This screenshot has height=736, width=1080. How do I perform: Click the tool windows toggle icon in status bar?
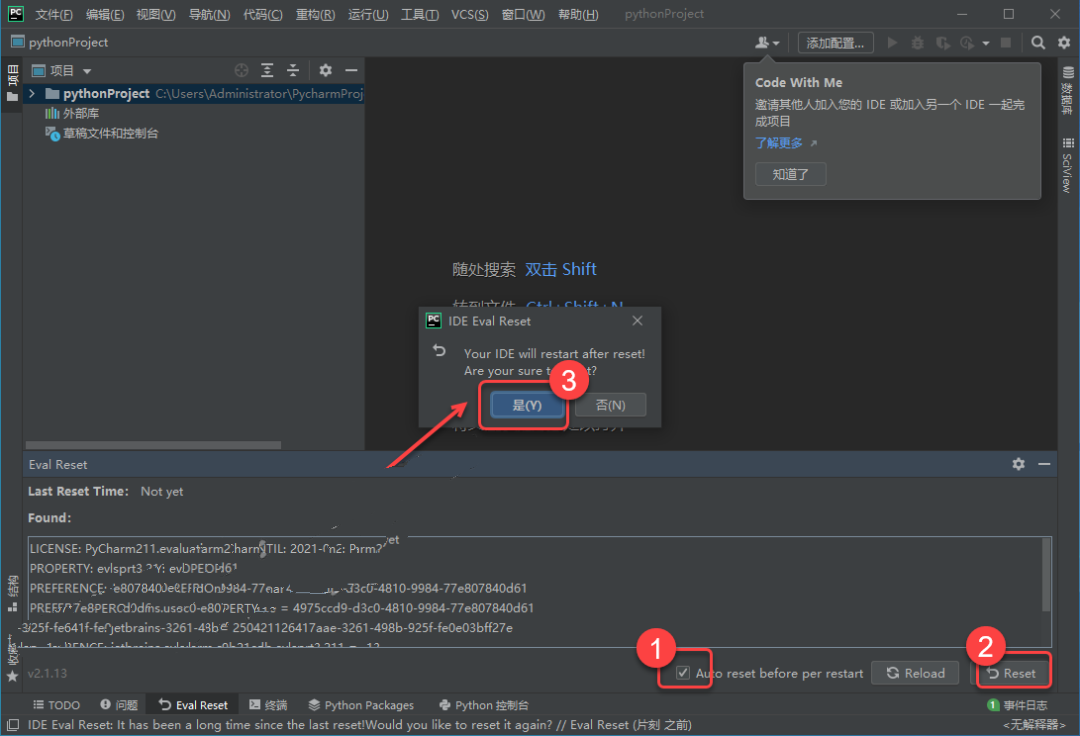[x=12, y=724]
